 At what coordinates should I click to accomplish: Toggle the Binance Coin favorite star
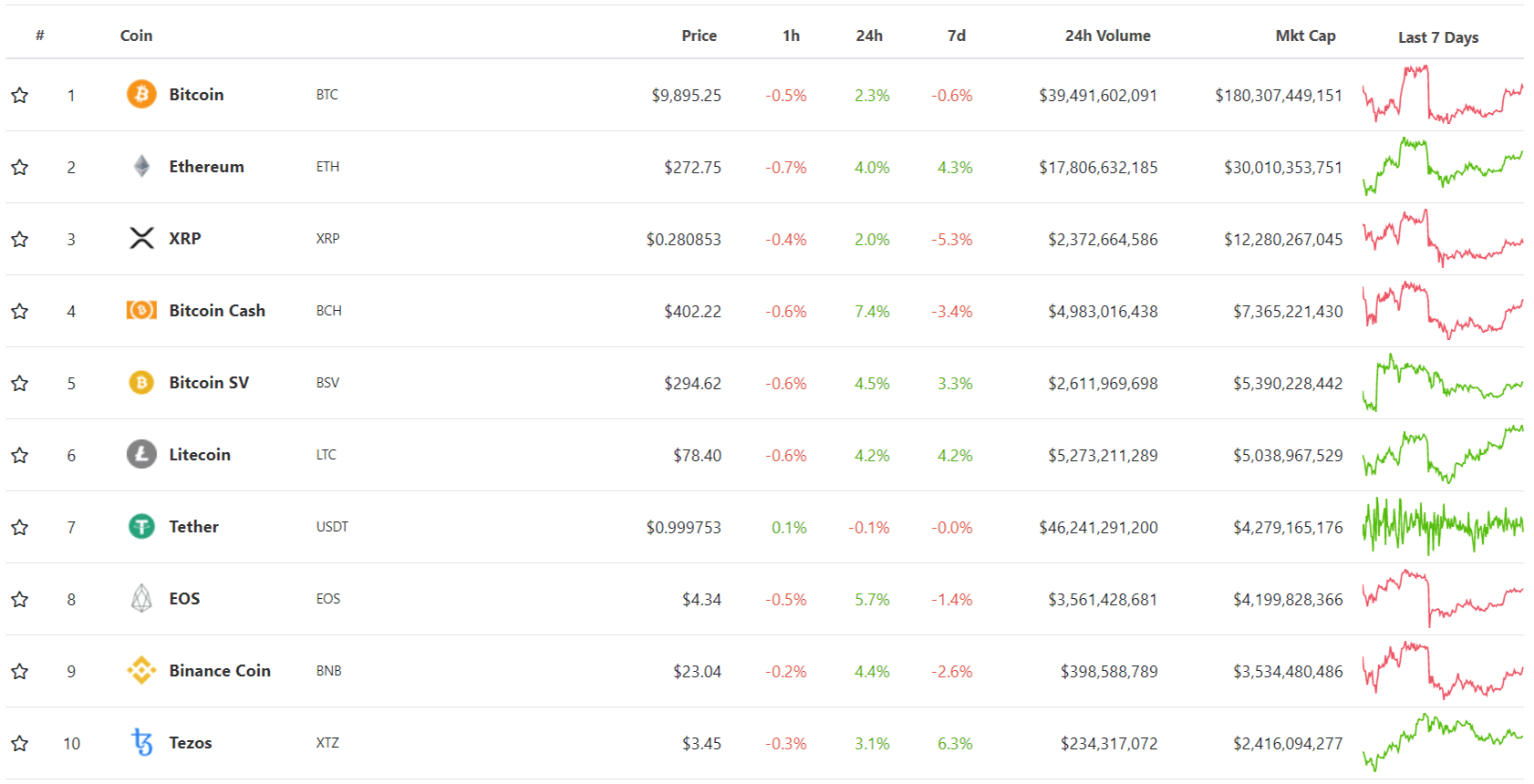[x=19, y=671]
